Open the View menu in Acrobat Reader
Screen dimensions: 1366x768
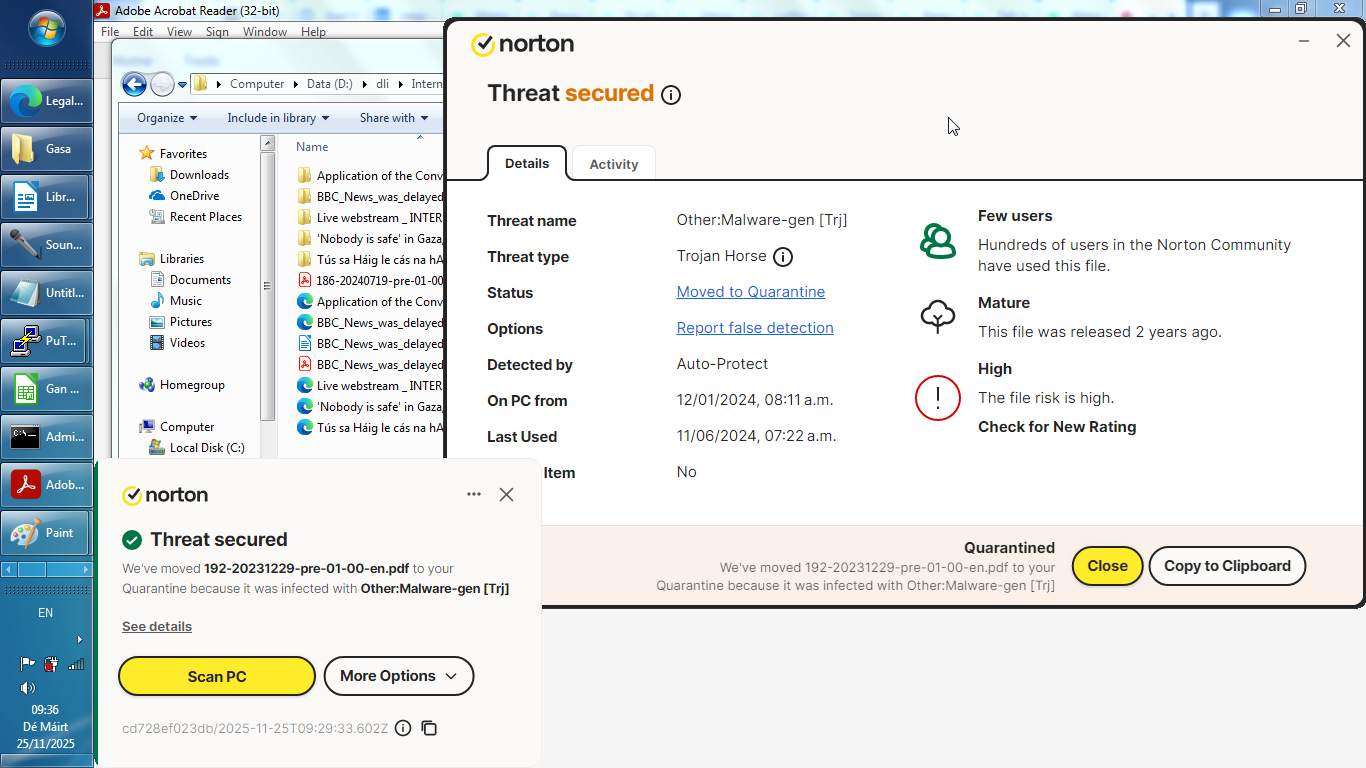tap(179, 32)
